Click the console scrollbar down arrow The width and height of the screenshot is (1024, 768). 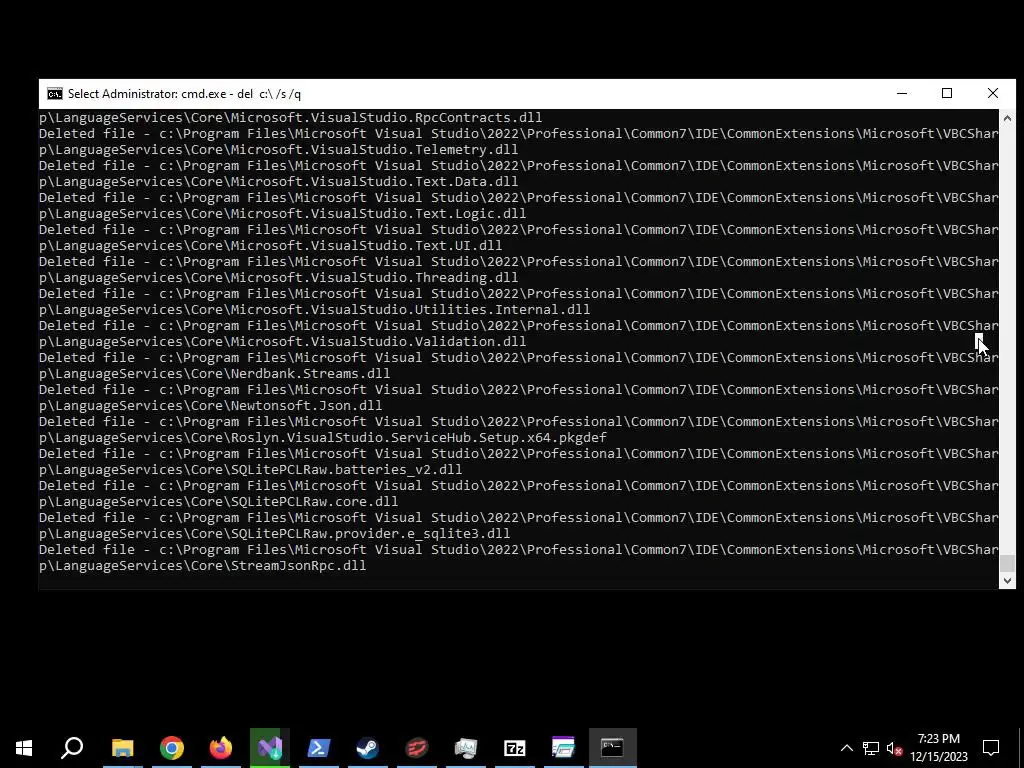(1007, 580)
